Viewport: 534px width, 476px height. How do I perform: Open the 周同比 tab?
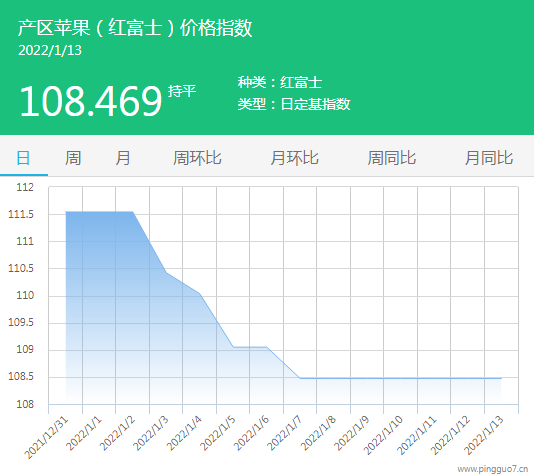click(392, 158)
